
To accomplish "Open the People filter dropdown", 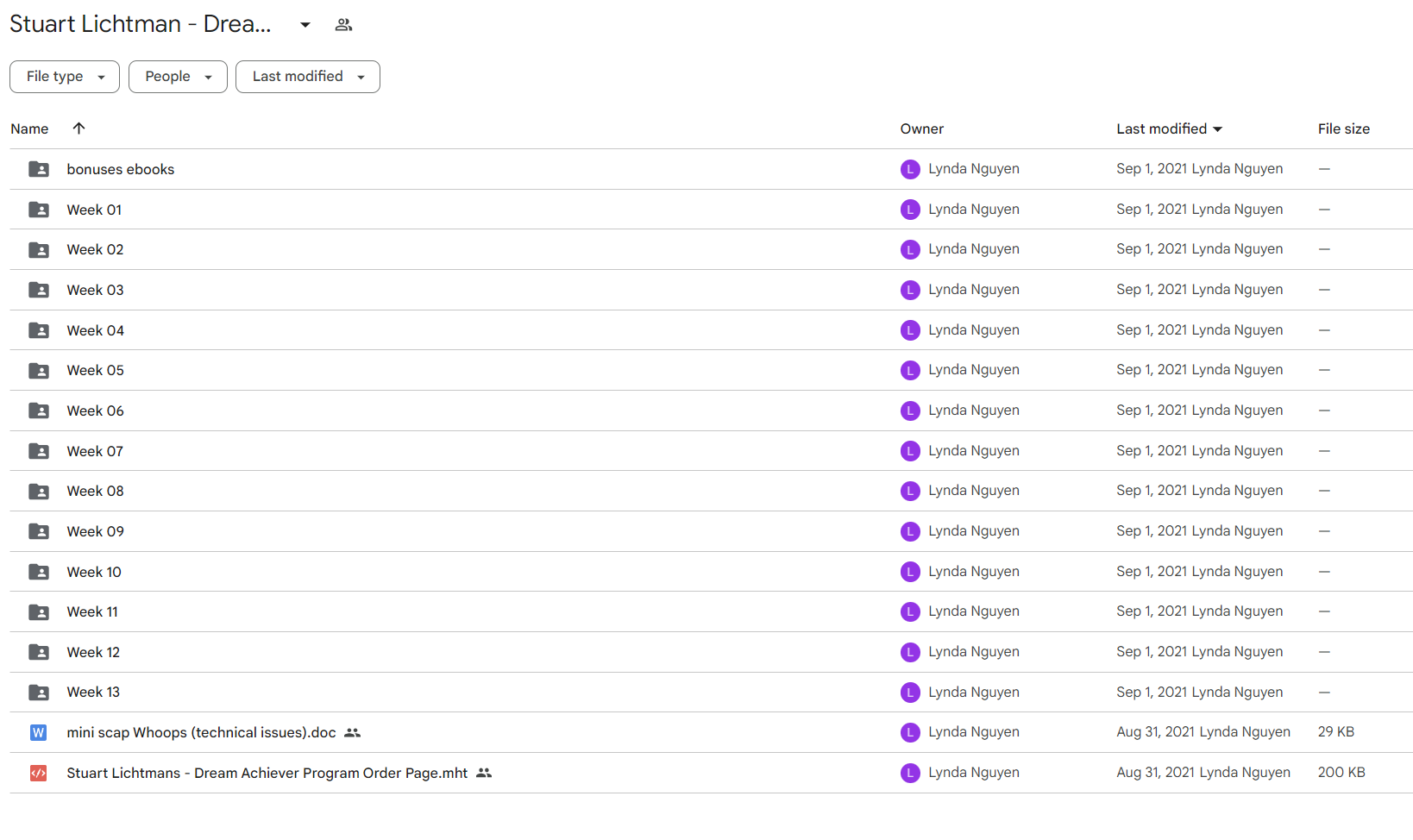I will (x=178, y=77).
